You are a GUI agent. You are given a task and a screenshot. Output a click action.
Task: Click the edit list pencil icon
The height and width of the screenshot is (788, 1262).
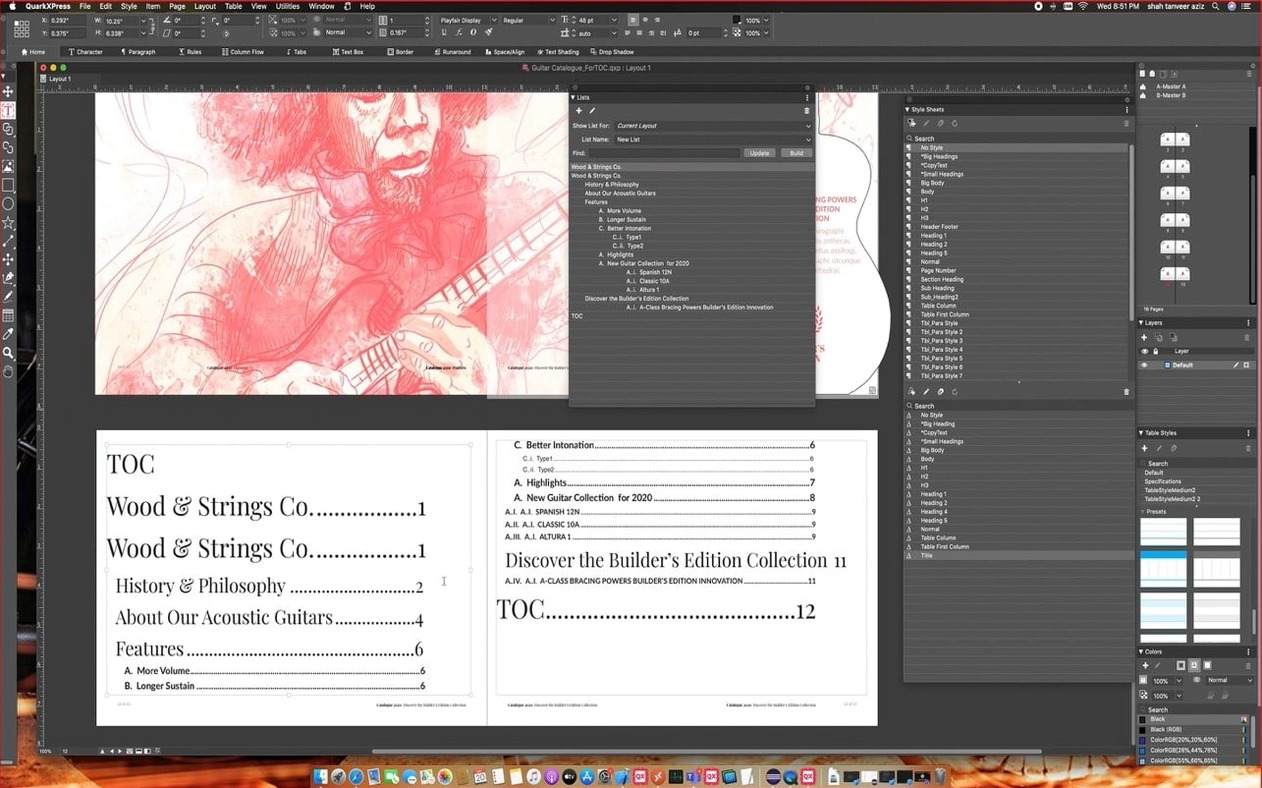tap(592, 111)
